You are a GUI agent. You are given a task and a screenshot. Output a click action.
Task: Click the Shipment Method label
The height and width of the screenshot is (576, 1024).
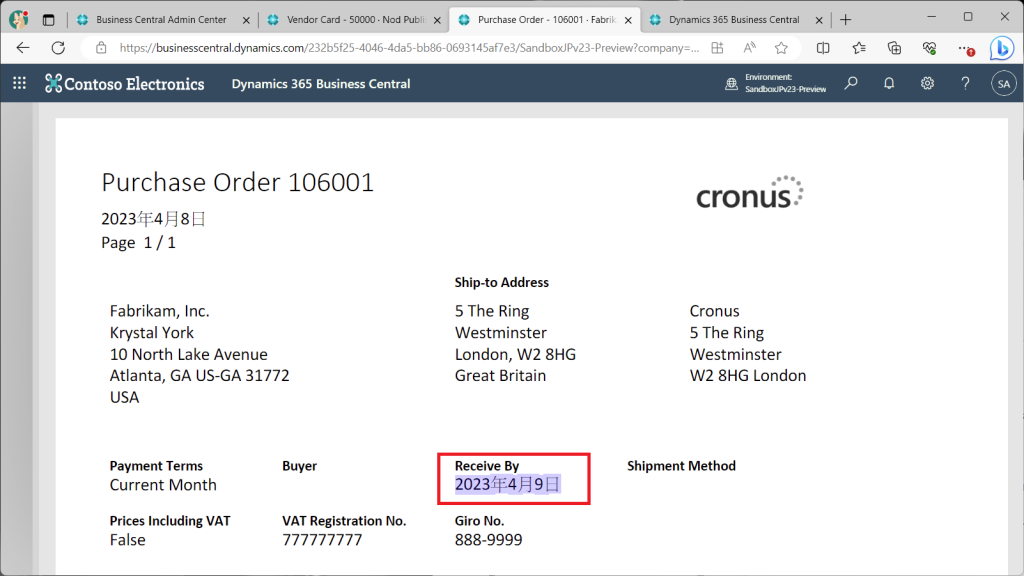(x=681, y=466)
